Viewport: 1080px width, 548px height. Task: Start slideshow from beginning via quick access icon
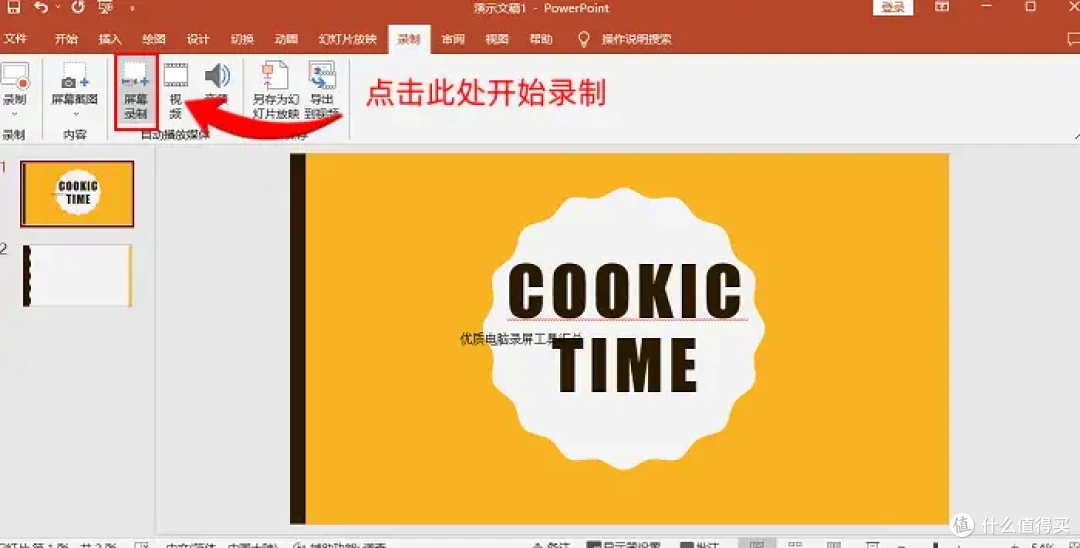[105, 8]
